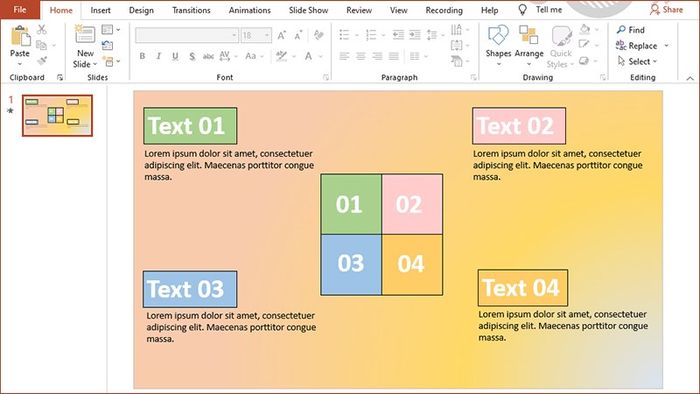Toggle right text alignment
The image size is (700, 394).
377,56
